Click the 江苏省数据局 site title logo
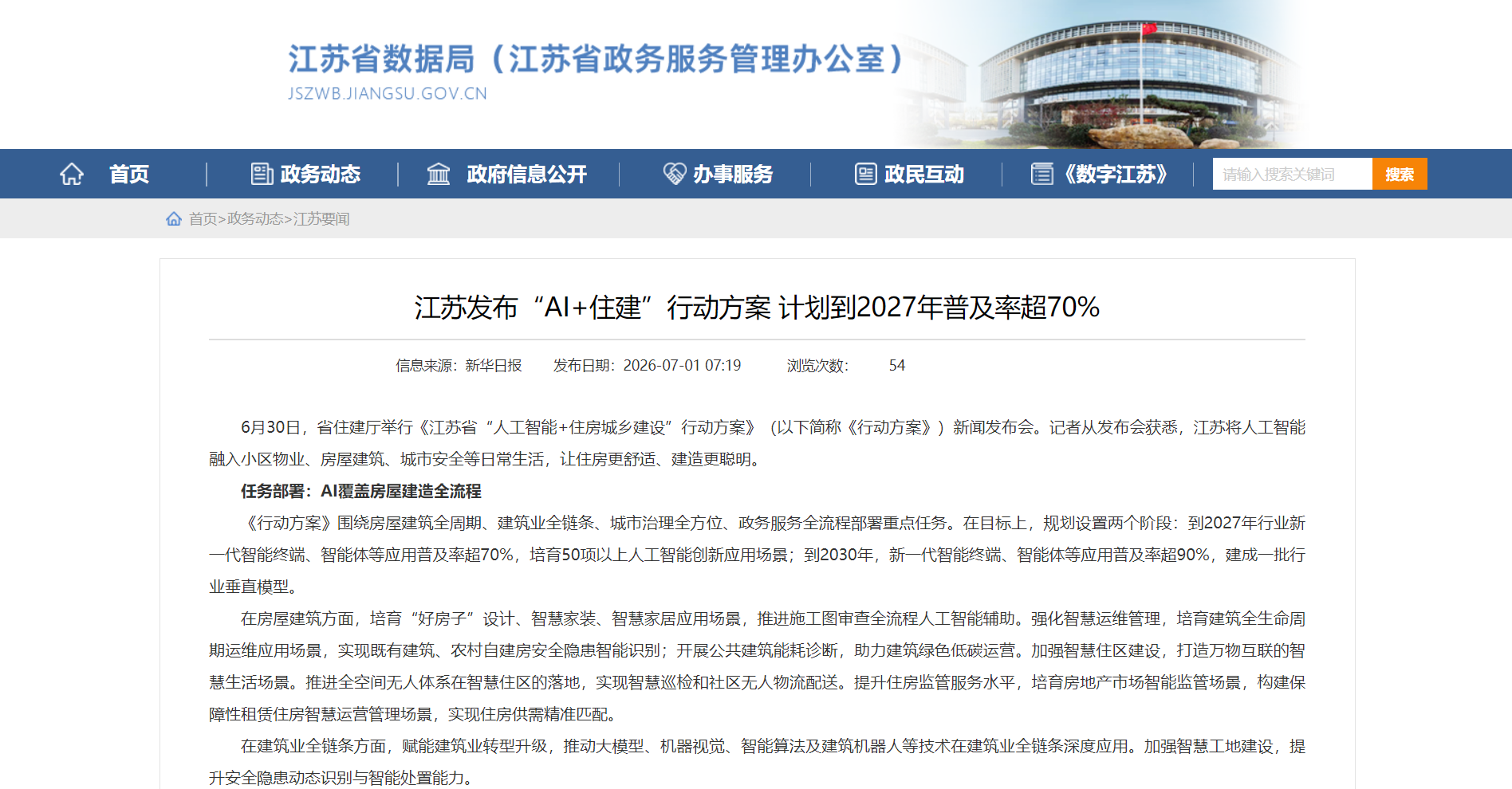Screen dimensions: 1512x789 coord(594,71)
